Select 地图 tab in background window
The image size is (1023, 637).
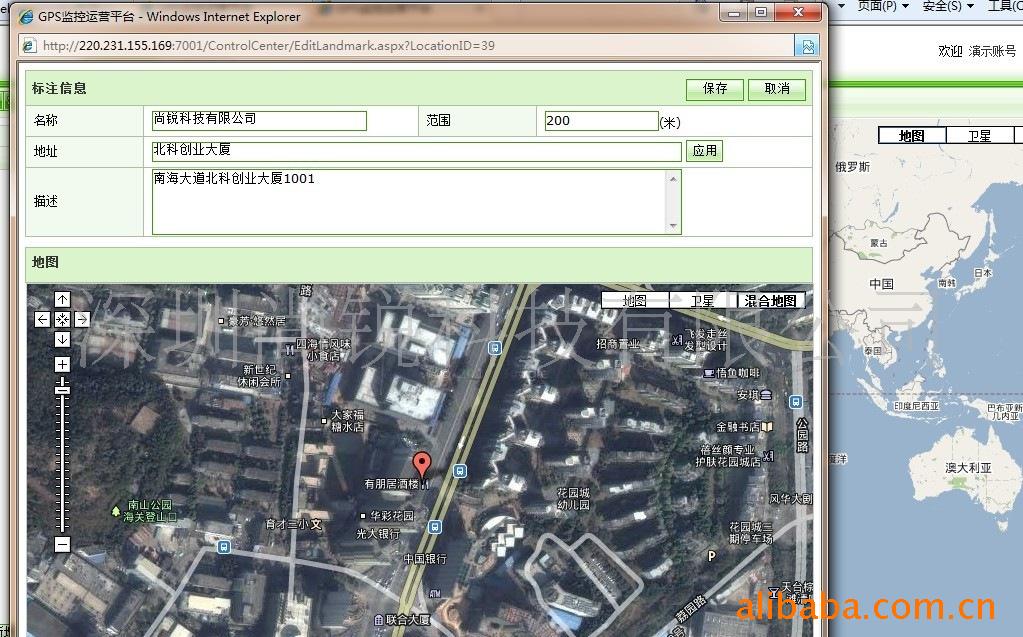[912, 136]
